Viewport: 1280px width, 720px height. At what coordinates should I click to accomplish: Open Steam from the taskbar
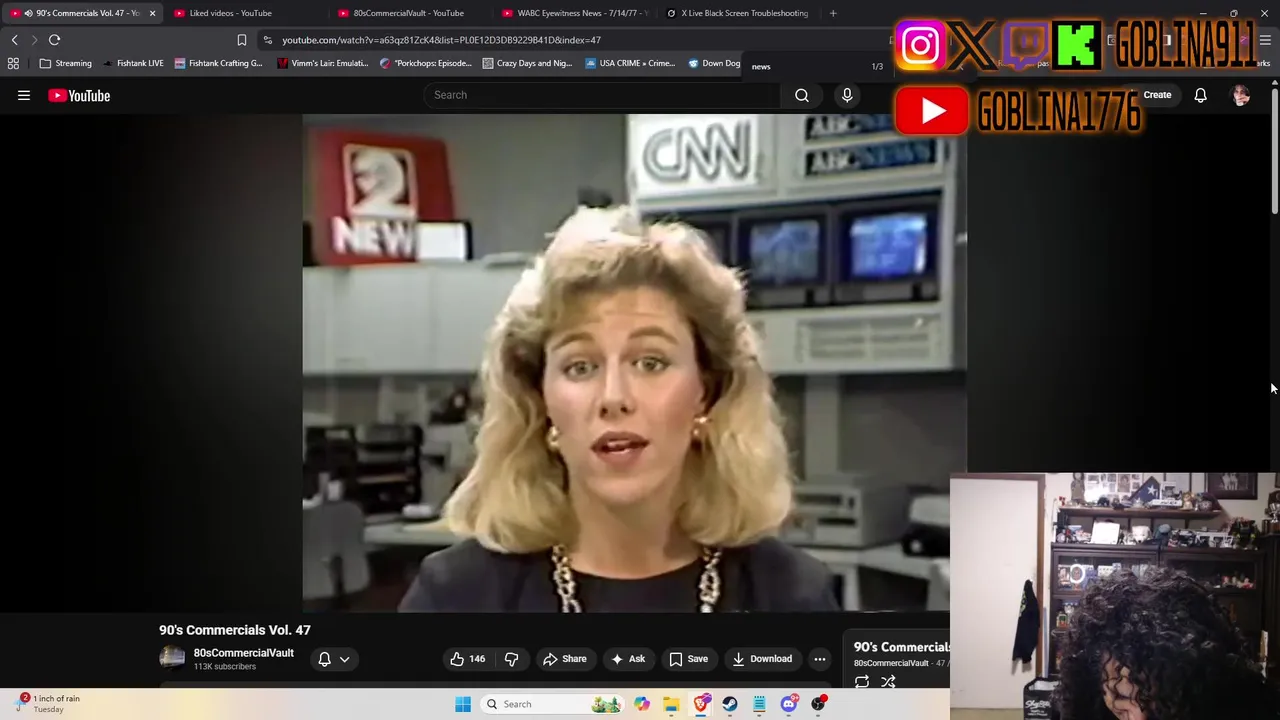click(x=730, y=704)
